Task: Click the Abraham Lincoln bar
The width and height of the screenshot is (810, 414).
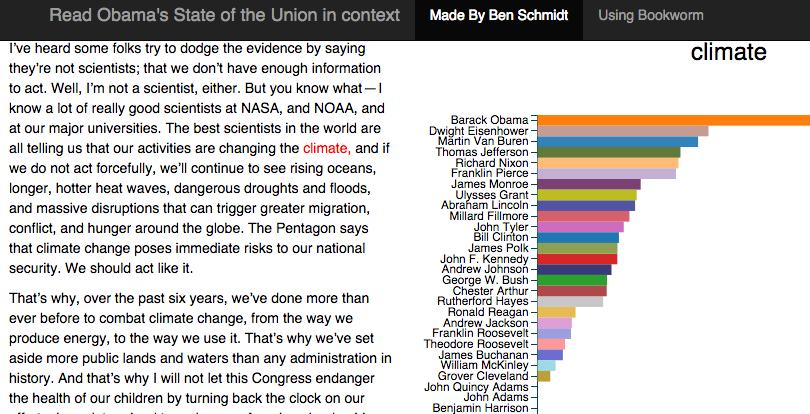Action: point(586,206)
